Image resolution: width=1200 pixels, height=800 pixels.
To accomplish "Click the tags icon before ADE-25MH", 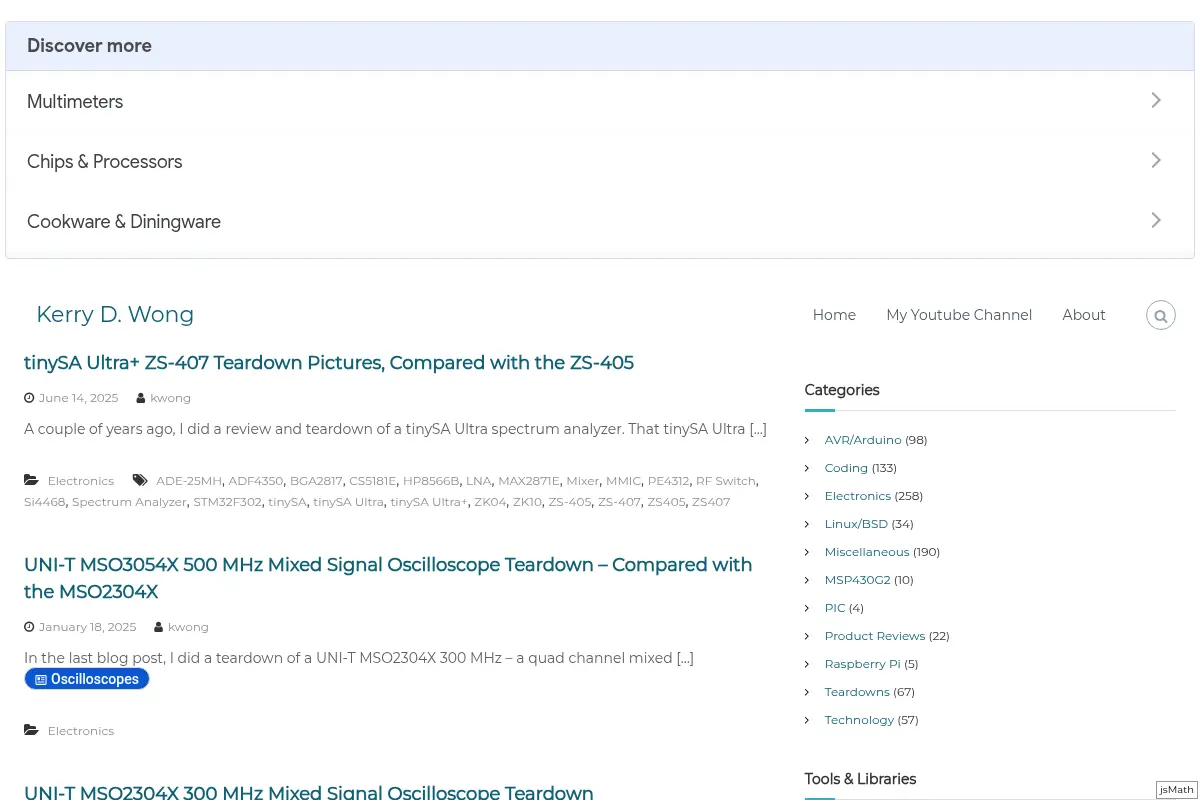I will click(x=141, y=480).
